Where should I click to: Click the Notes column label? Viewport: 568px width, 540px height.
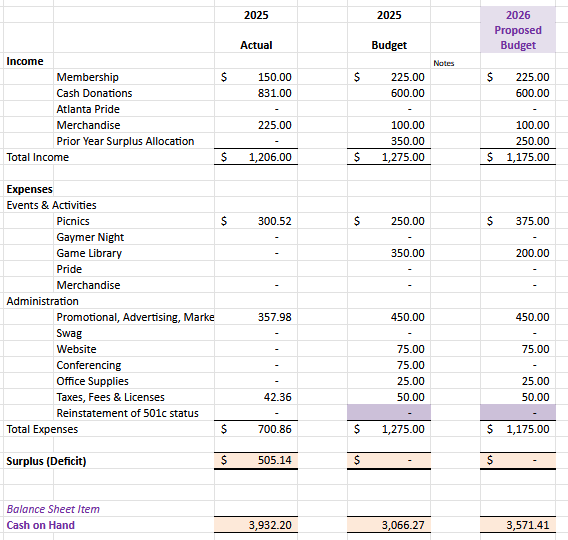[443, 63]
